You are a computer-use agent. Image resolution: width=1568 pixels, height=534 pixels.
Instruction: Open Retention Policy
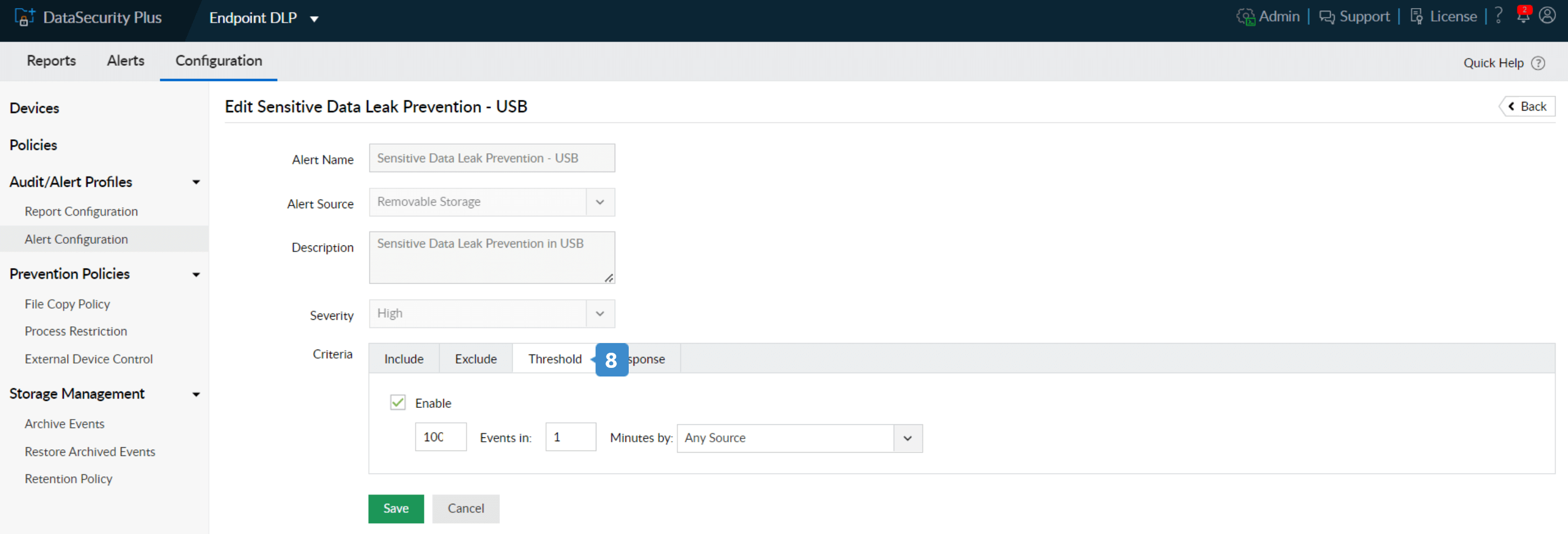[x=68, y=479]
